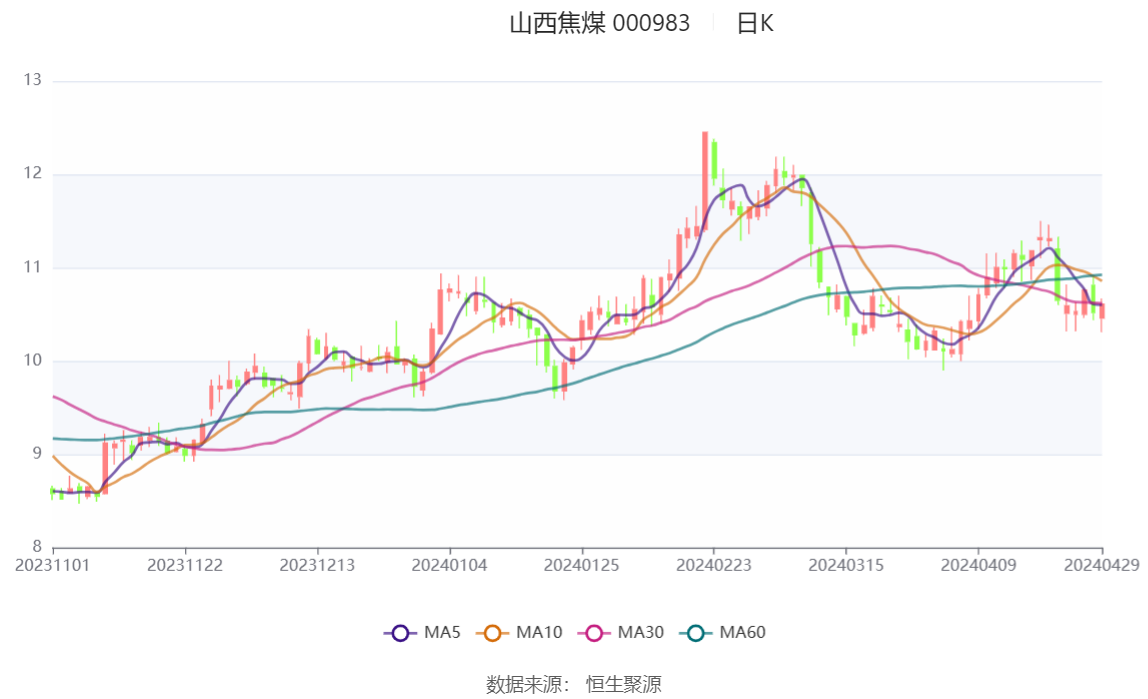Click y-axis value label 9
Image resolution: width=1148 pixels, height=699 pixels.
click(37, 454)
